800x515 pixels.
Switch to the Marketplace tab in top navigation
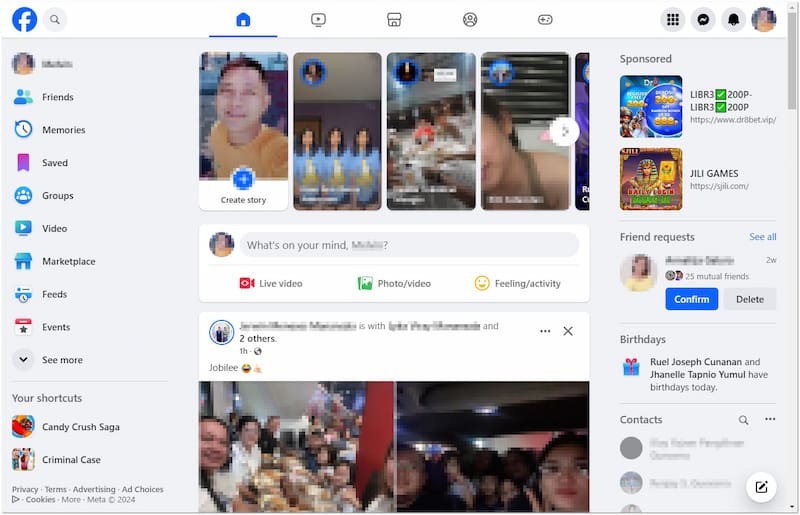tap(394, 19)
